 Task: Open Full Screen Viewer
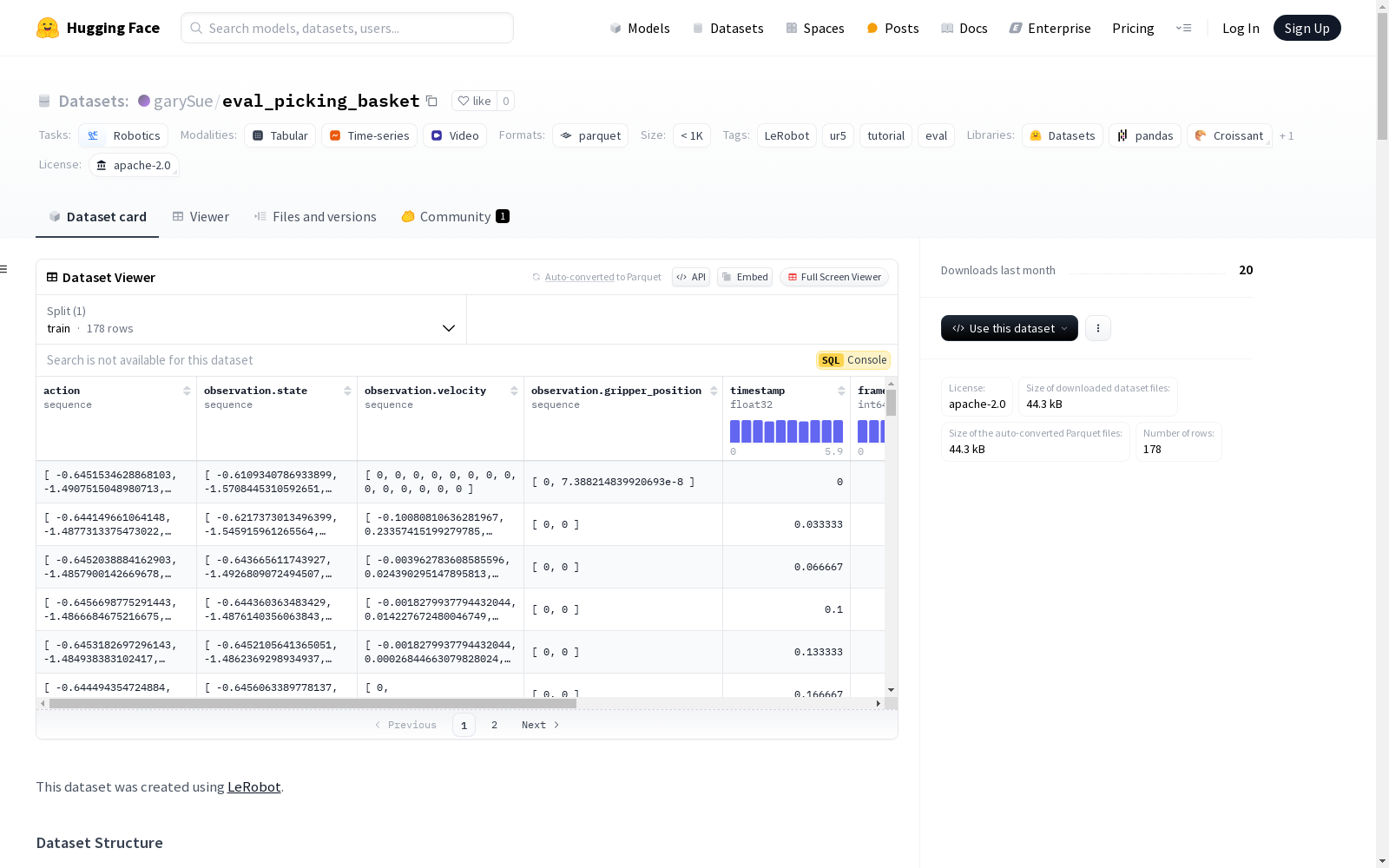[834, 277]
